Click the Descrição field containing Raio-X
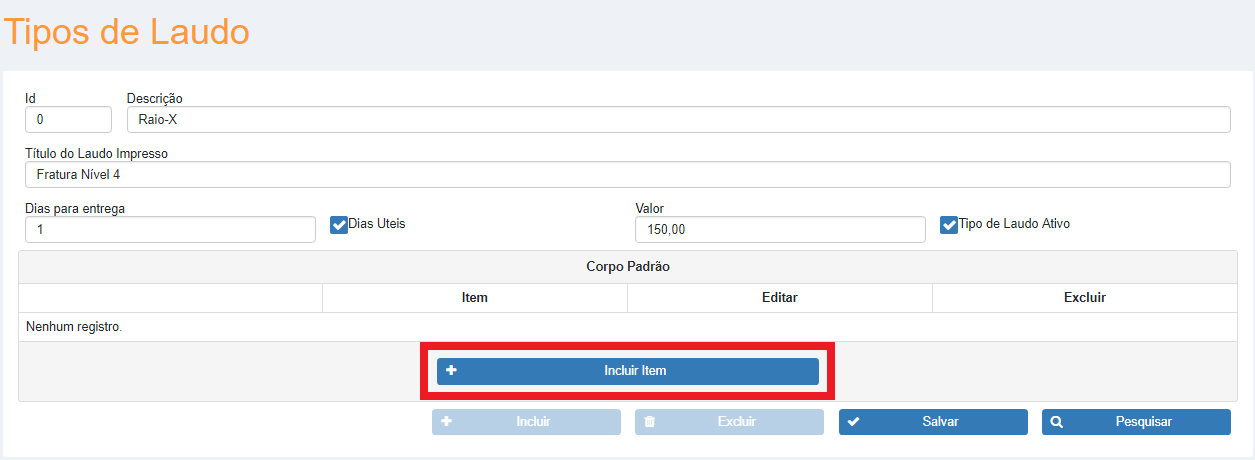The image size is (1255, 460). coord(678,120)
